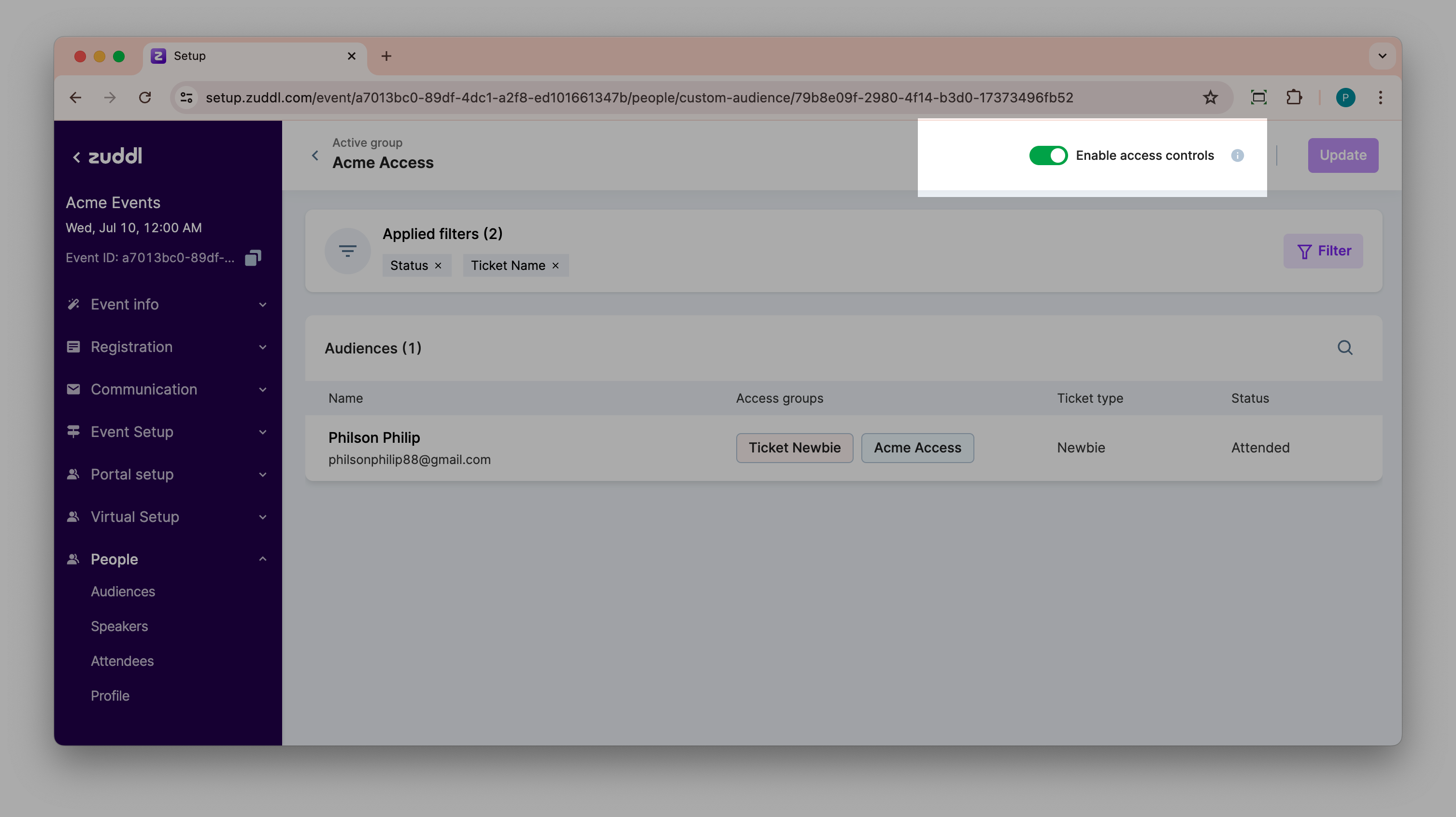Remove the Ticket Name filter chip
This screenshot has width=1456, height=817.
[556, 266]
